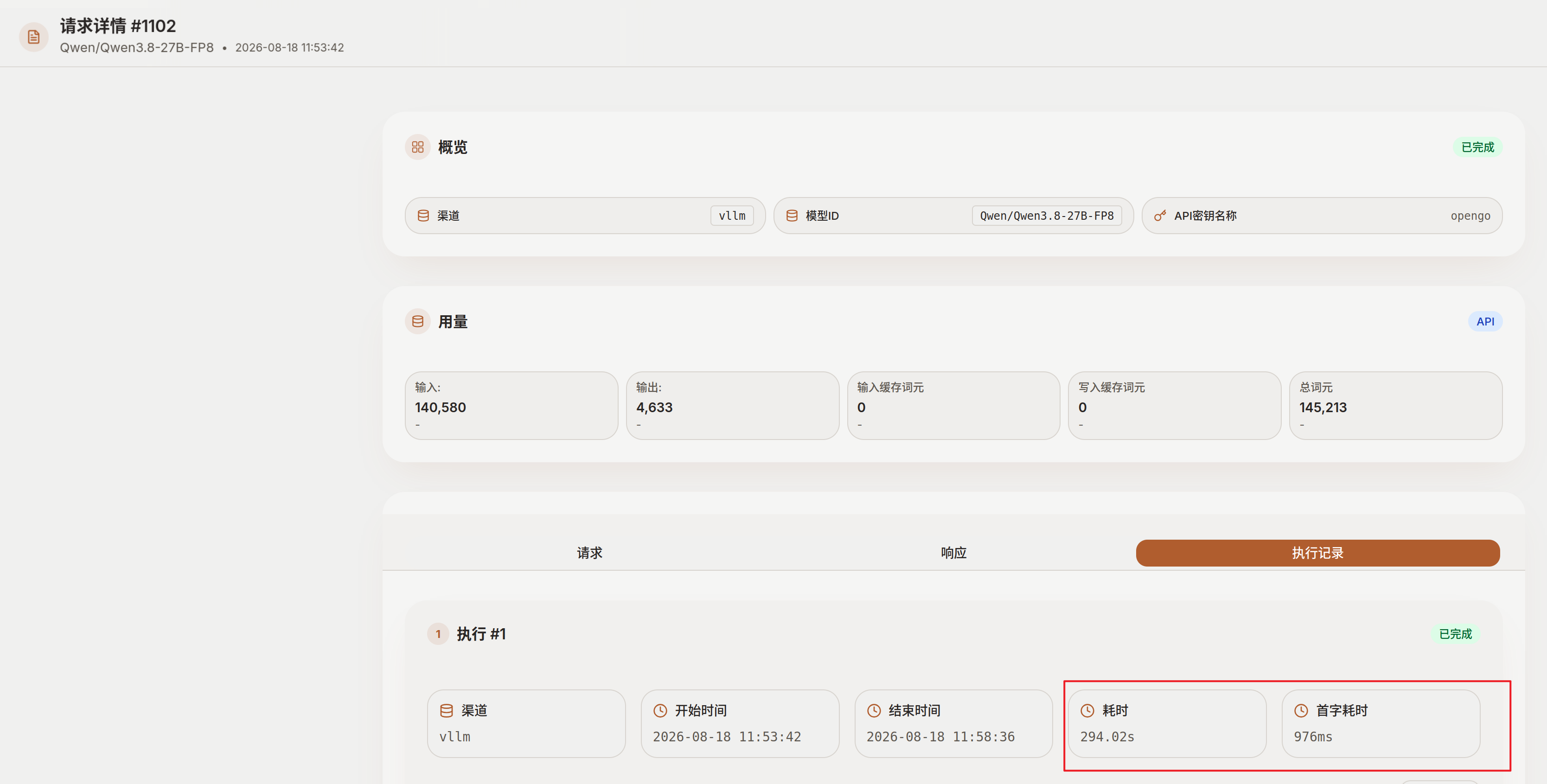Click the 结束时间 clock icon
The width and height of the screenshot is (1547, 784).
coord(874,711)
